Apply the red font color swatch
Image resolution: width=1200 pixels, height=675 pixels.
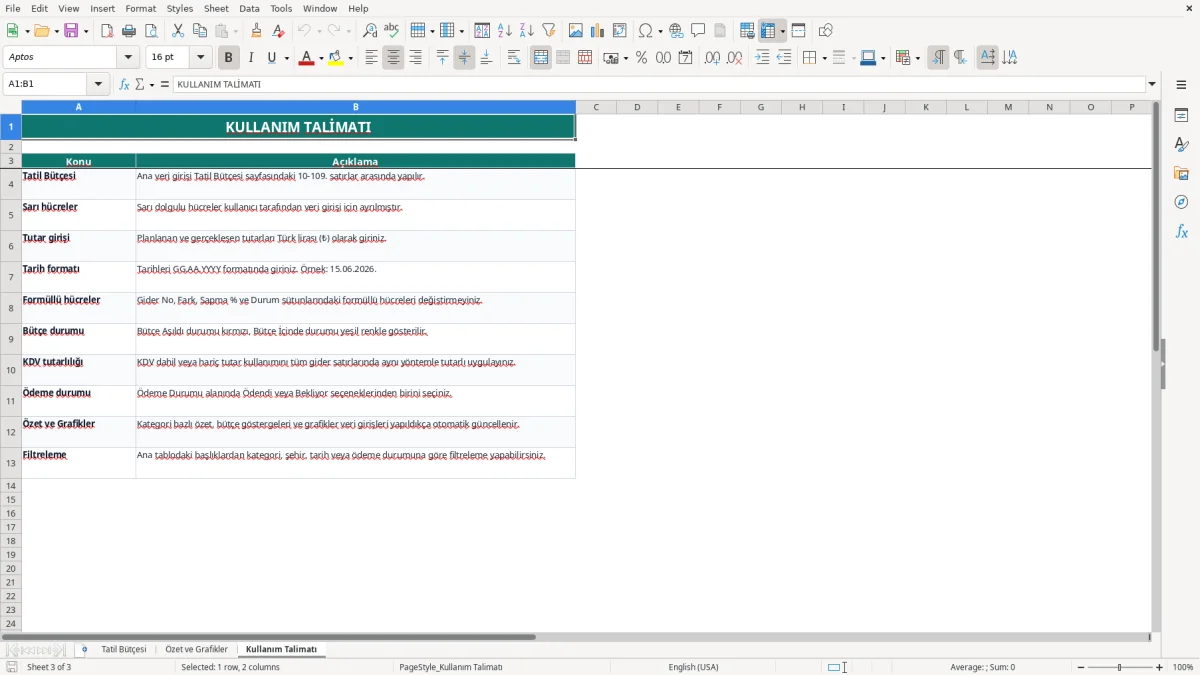pos(305,58)
